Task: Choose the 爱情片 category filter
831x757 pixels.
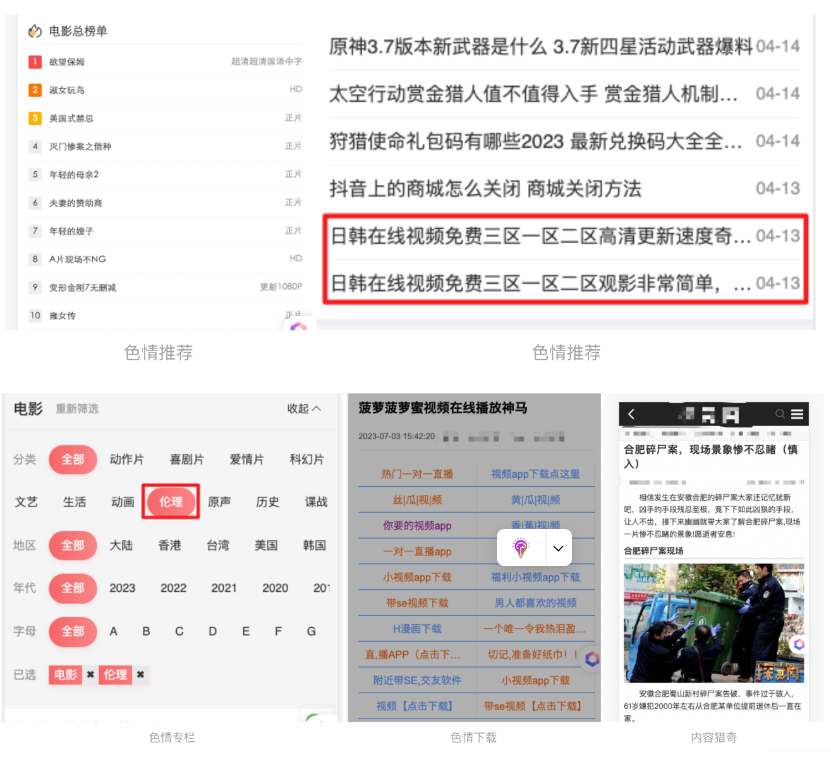Action: point(246,459)
